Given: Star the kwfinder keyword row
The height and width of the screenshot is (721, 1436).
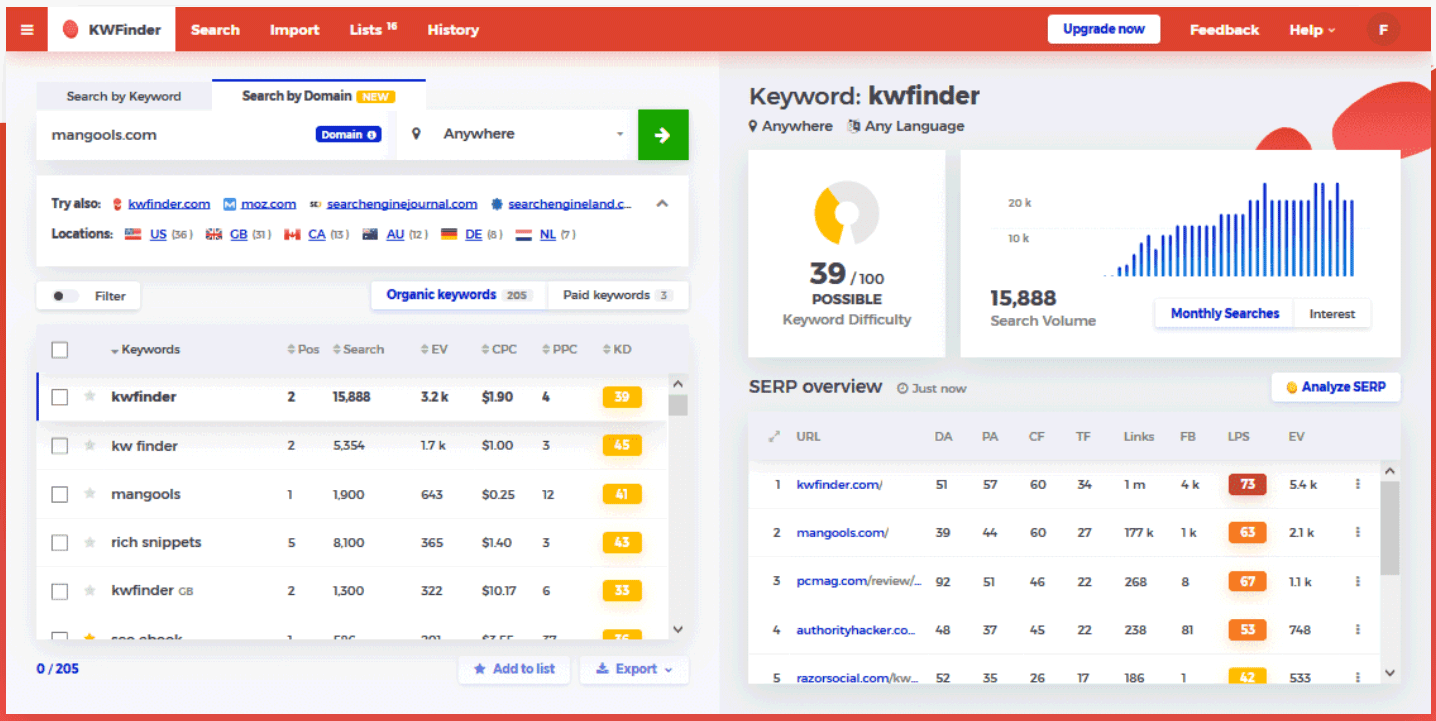Looking at the screenshot, I should [90, 397].
